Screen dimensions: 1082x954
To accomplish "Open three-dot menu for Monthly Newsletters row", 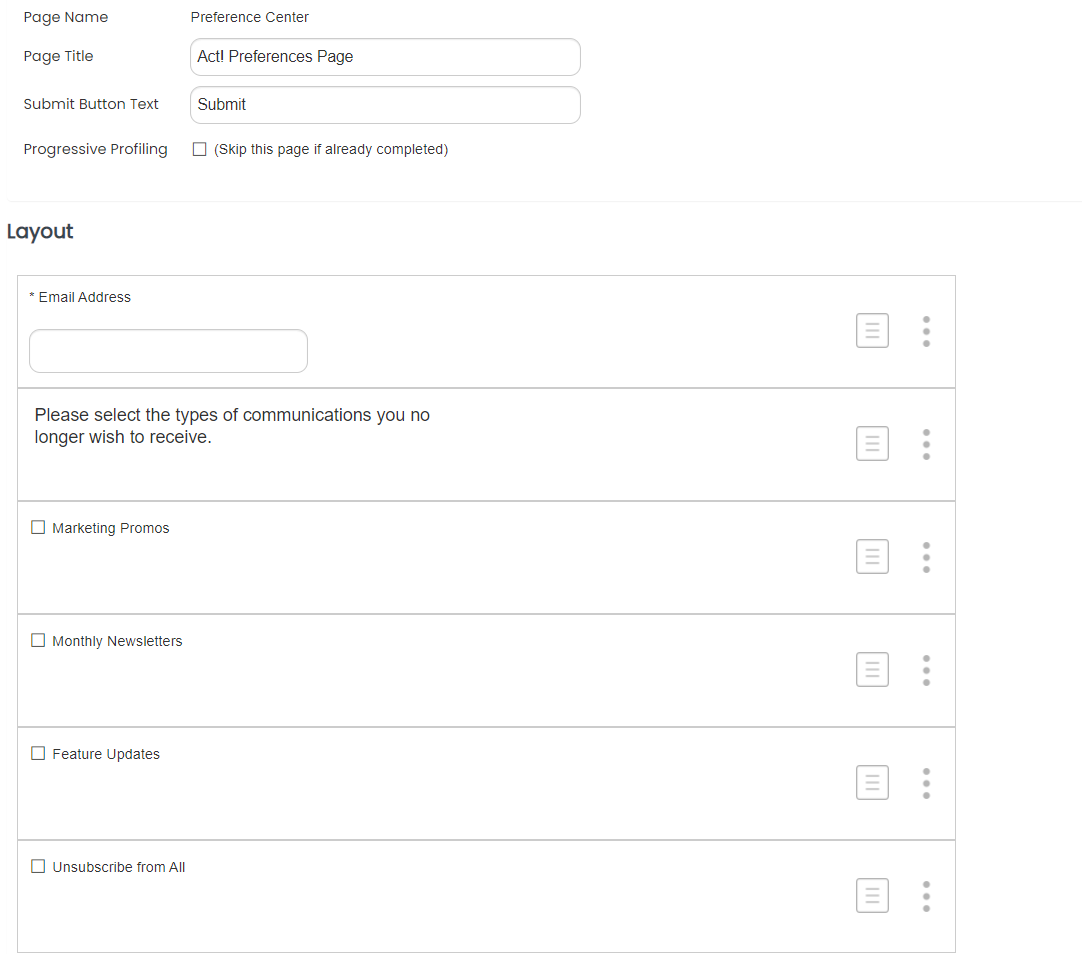I will point(926,670).
